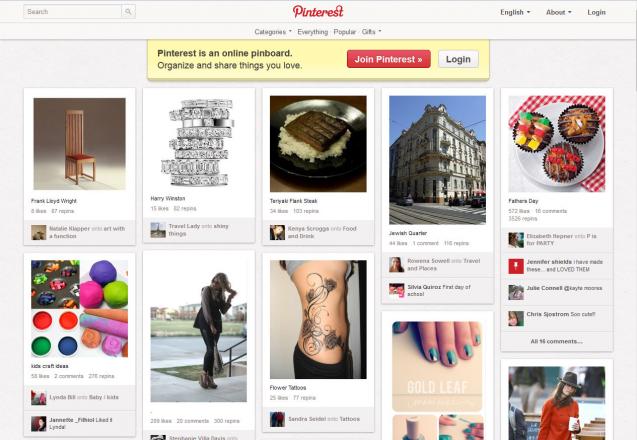Viewport: 637px width, 440px height.
Task: Open Lynda Bill's profile avatar
Action: coord(39,397)
